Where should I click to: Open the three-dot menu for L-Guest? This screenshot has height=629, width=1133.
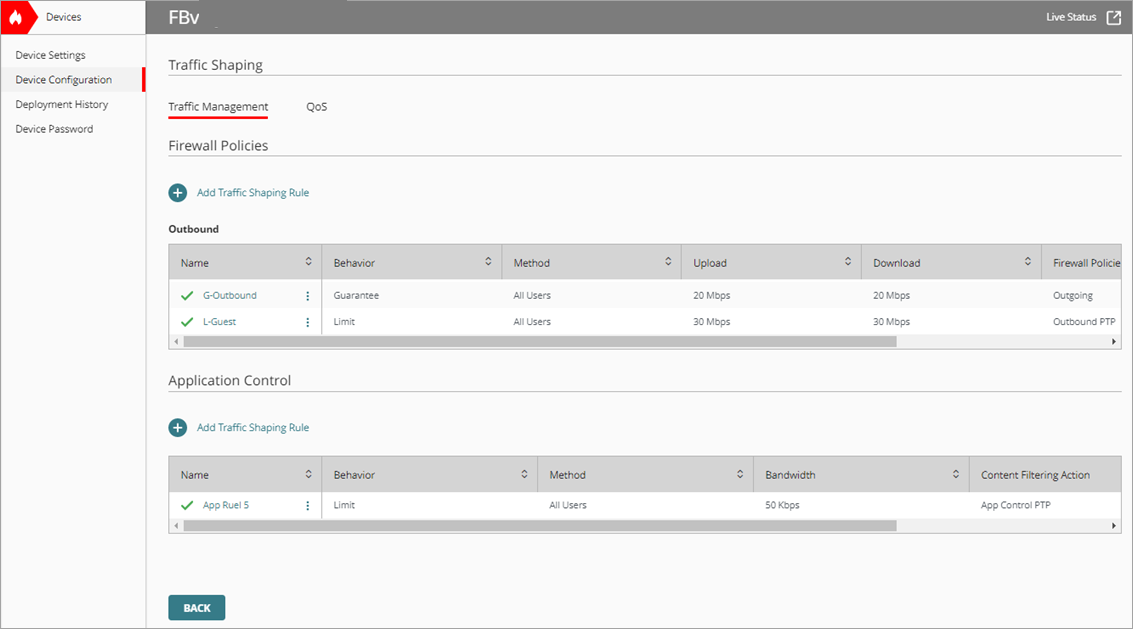tap(307, 321)
